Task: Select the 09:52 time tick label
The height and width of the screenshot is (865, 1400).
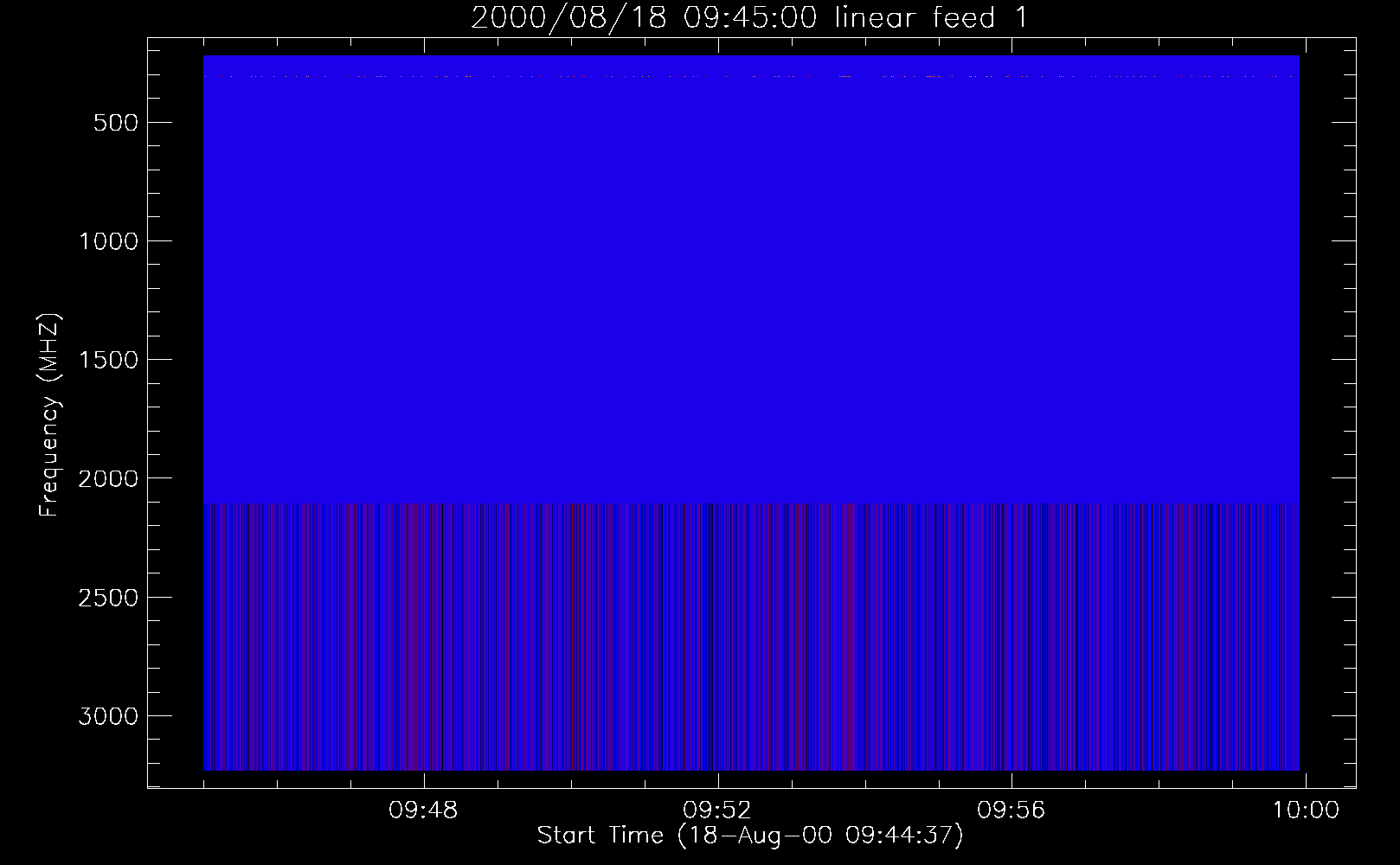Action: (717, 811)
